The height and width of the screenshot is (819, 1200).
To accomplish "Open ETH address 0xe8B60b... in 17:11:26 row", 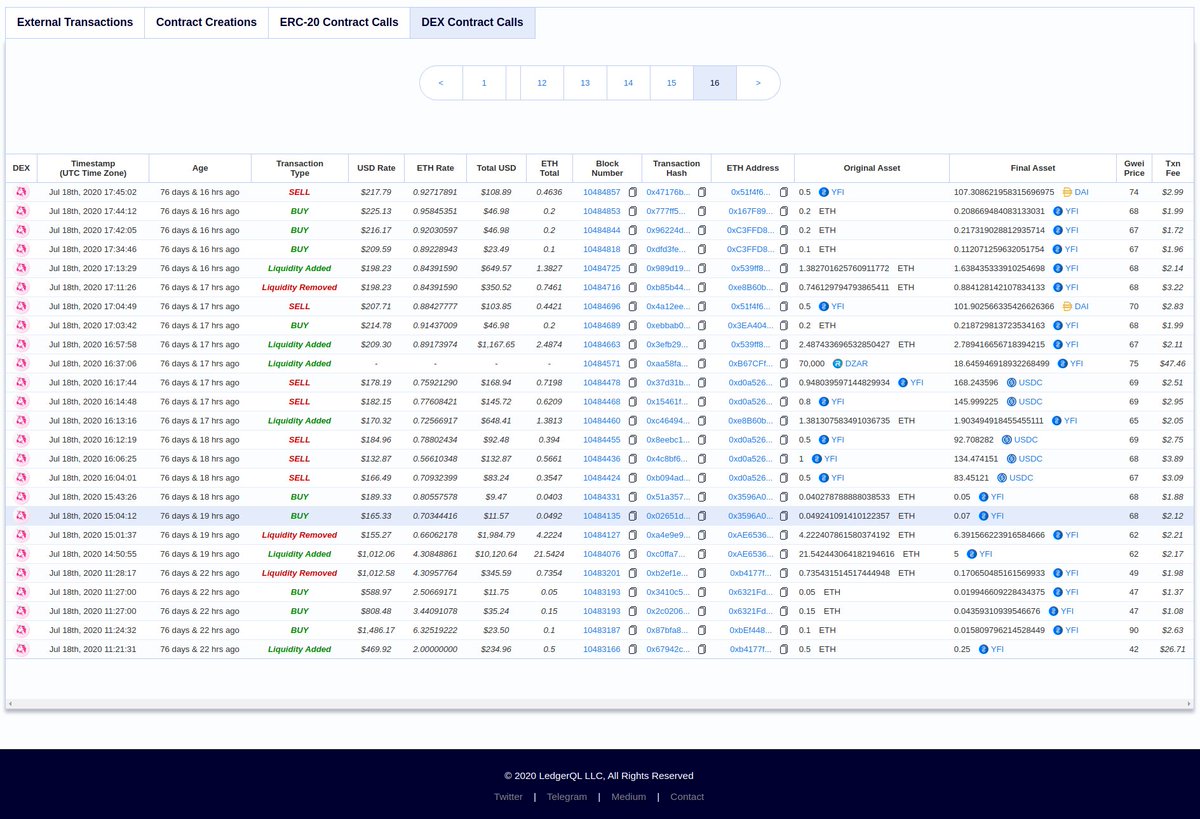I will (750, 287).
